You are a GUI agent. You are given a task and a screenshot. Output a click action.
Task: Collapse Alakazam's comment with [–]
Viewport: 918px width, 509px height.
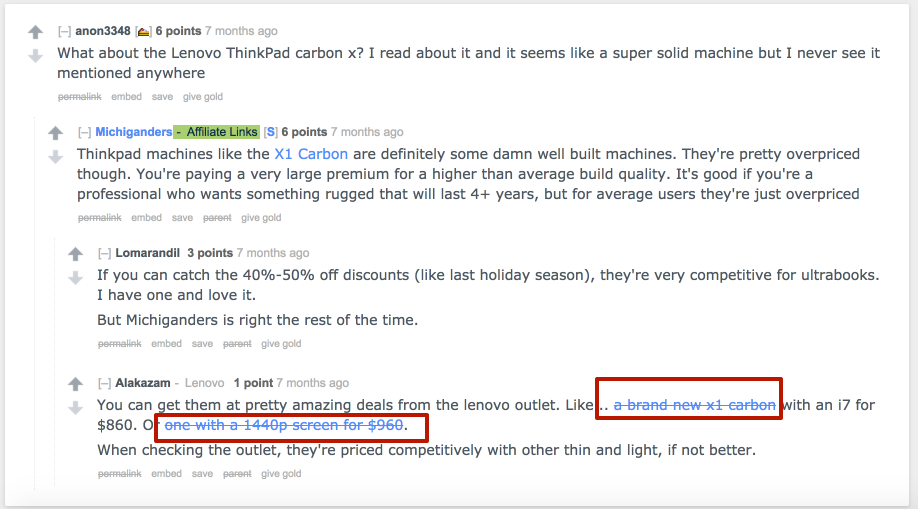(x=105, y=383)
